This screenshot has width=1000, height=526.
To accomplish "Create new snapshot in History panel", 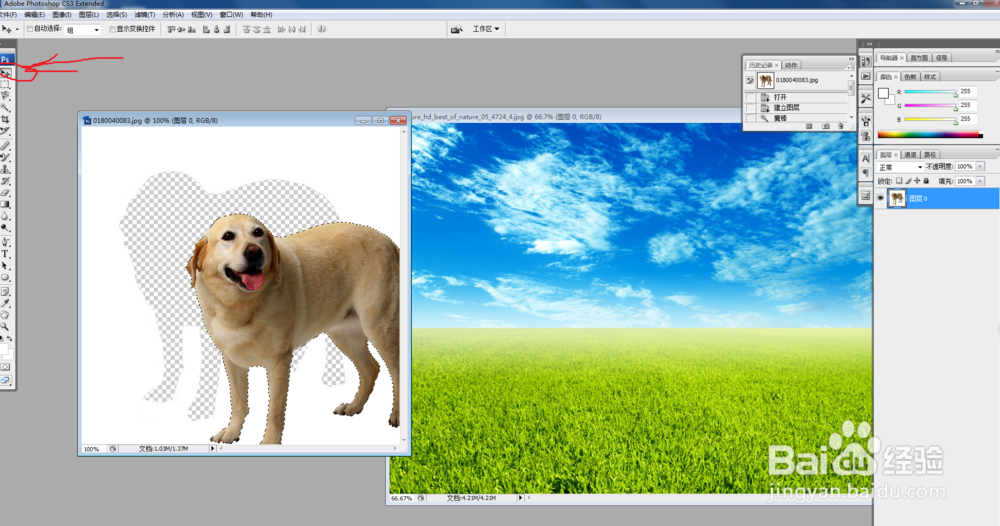I will pyautogui.click(x=825, y=126).
